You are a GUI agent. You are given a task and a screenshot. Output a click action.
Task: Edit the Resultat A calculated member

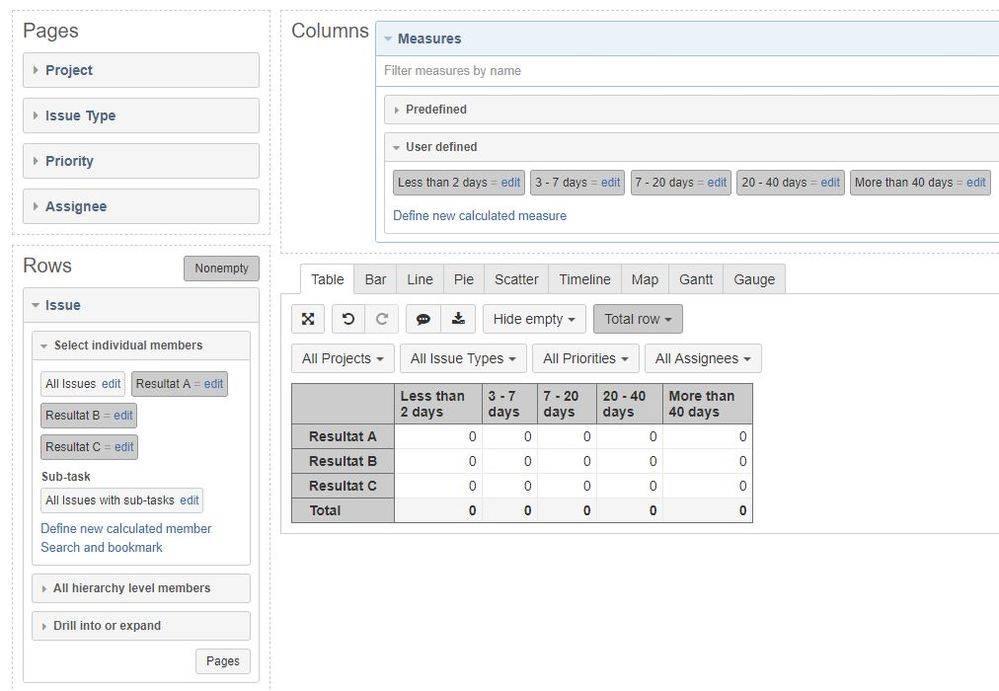click(x=213, y=384)
